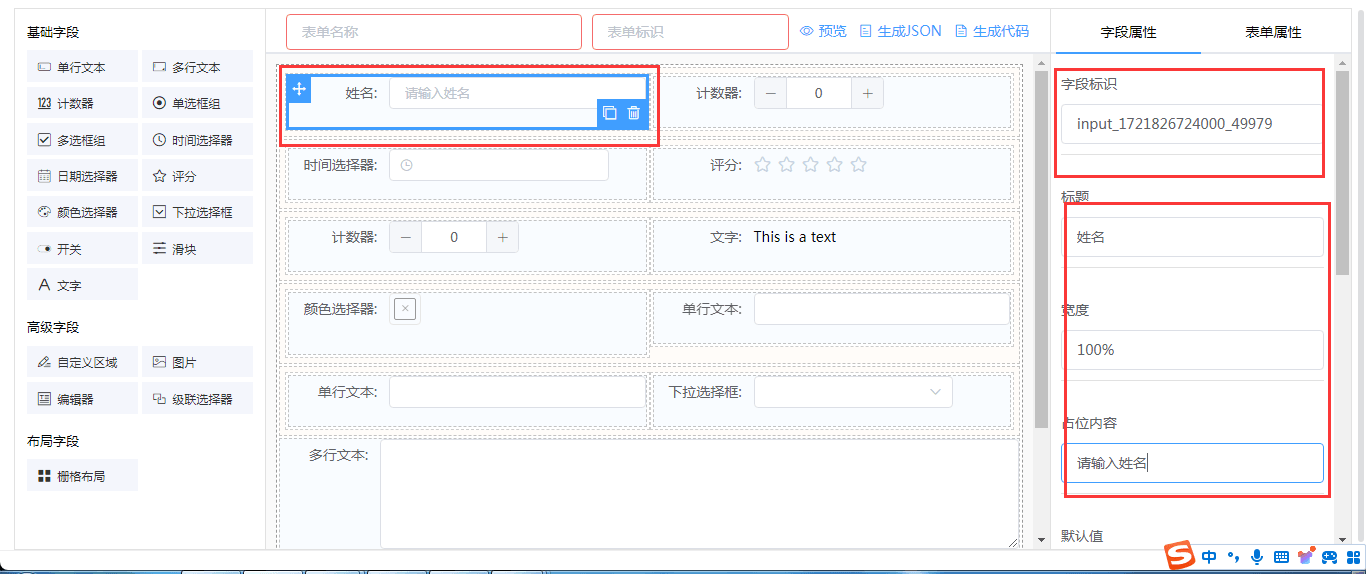Viewport: 1366px width, 574px height.
Task: Click 生成JSON
Action: [900, 31]
